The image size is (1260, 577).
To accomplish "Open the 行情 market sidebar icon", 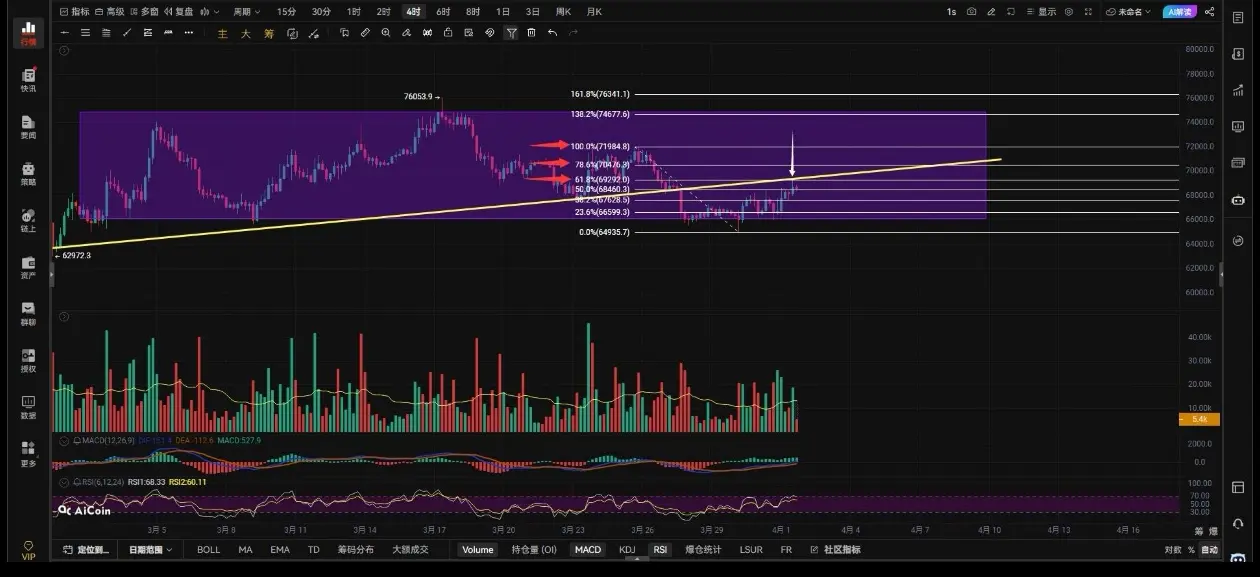I will point(28,33).
